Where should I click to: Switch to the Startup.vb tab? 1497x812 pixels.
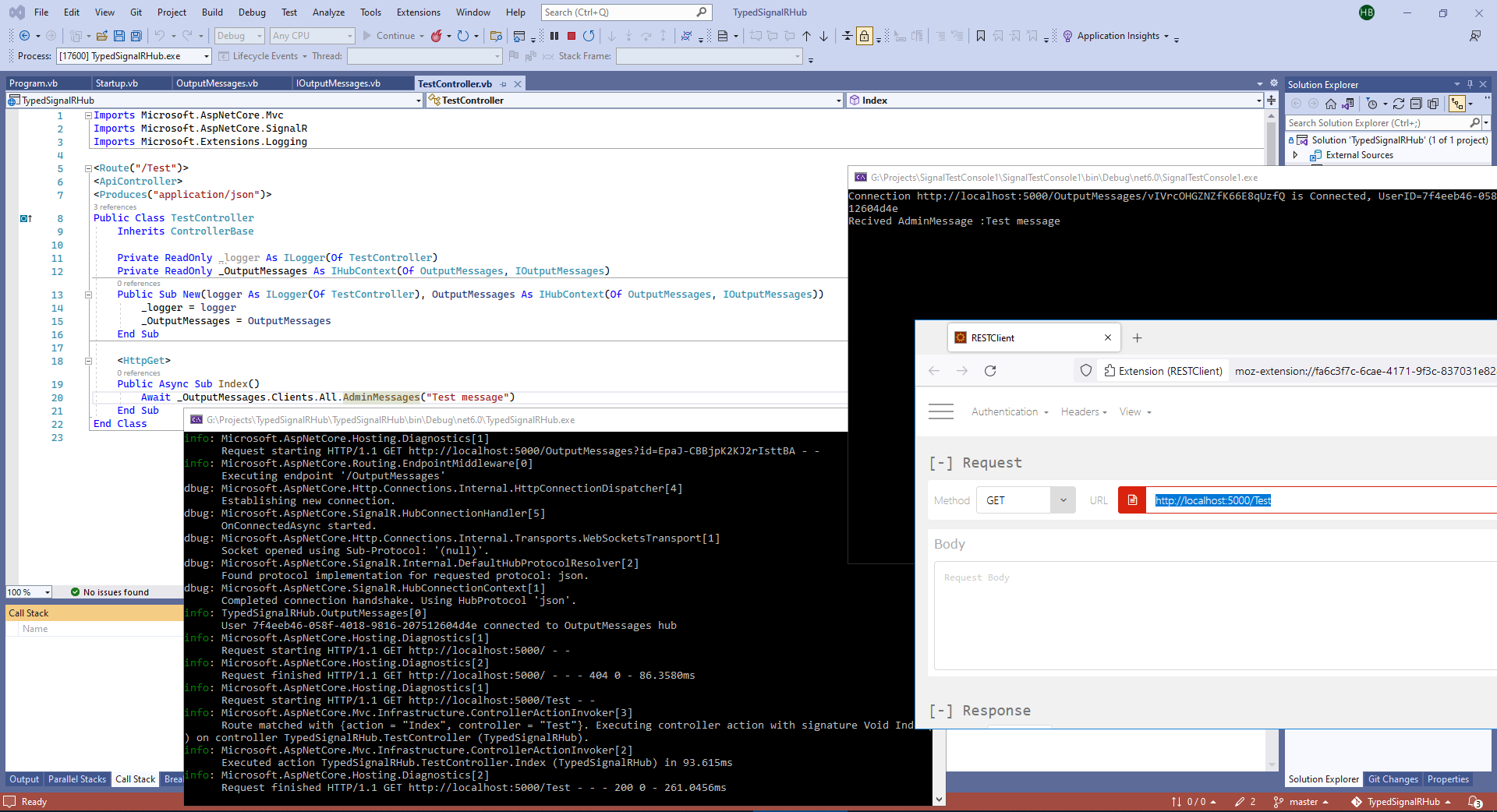click(115, 83)
